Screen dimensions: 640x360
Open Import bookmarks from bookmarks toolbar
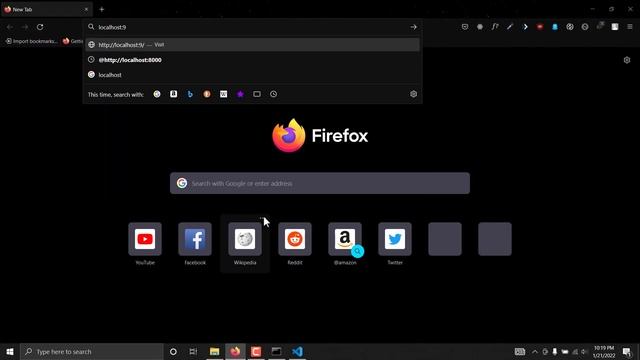(31, 41)
